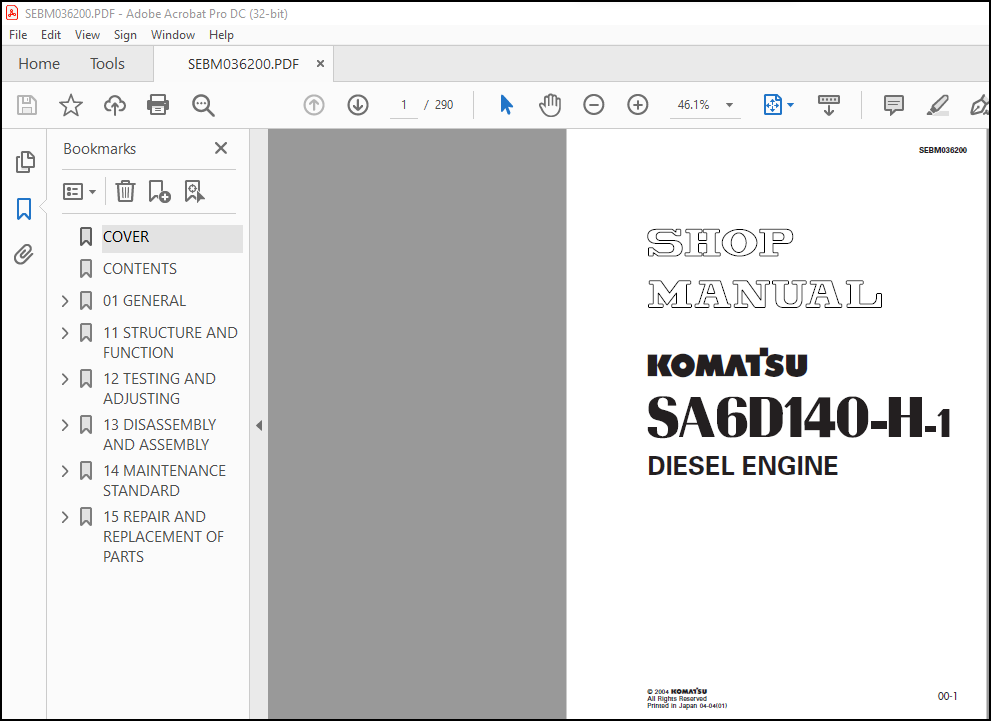Delete selected bookmark trash icon

coord(125,191)
